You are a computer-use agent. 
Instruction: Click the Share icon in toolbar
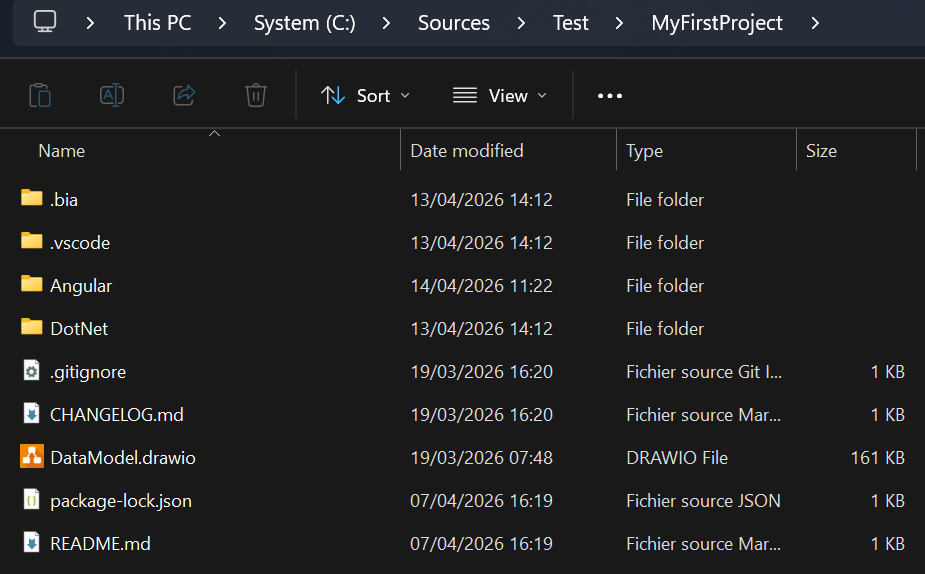pos(184,95)
